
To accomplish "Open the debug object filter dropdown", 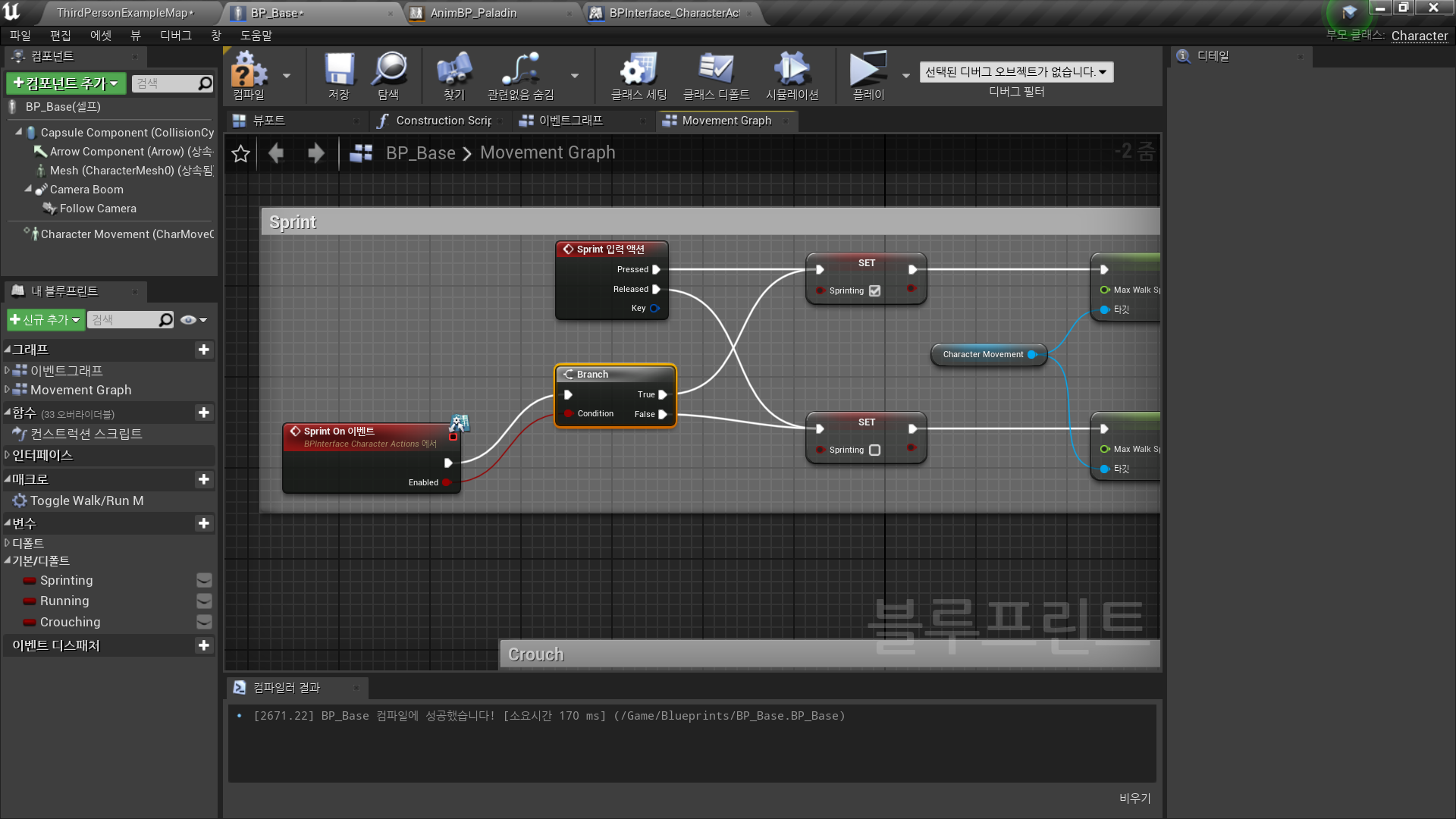I will click(1016, 72).
